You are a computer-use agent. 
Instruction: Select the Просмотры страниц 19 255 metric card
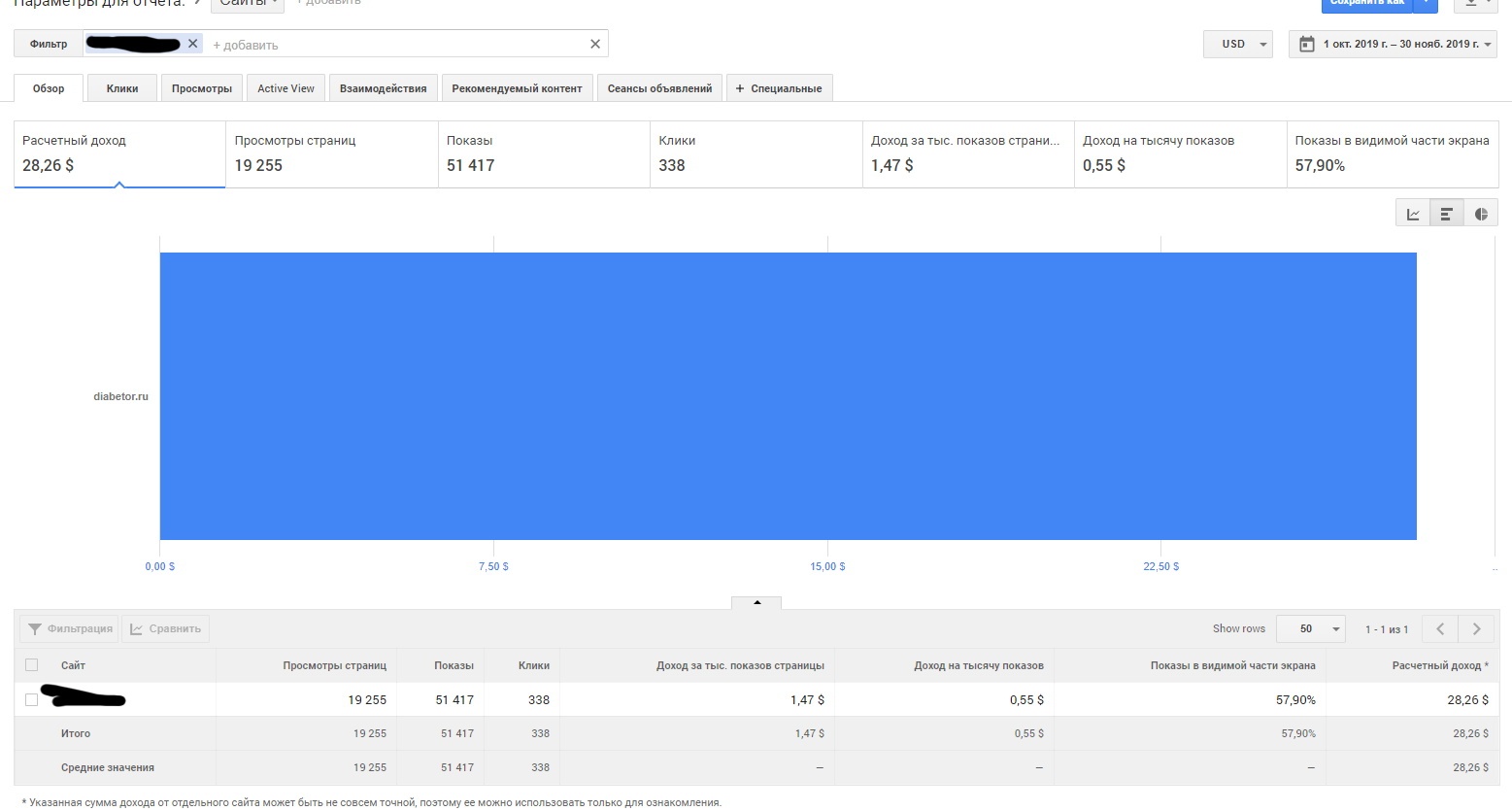coord(332,153)
